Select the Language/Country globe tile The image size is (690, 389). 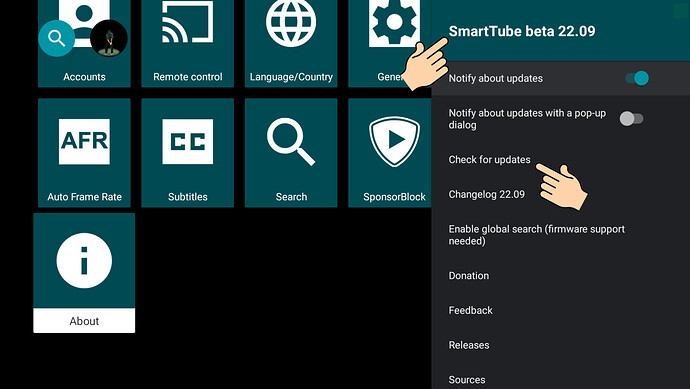291,44
